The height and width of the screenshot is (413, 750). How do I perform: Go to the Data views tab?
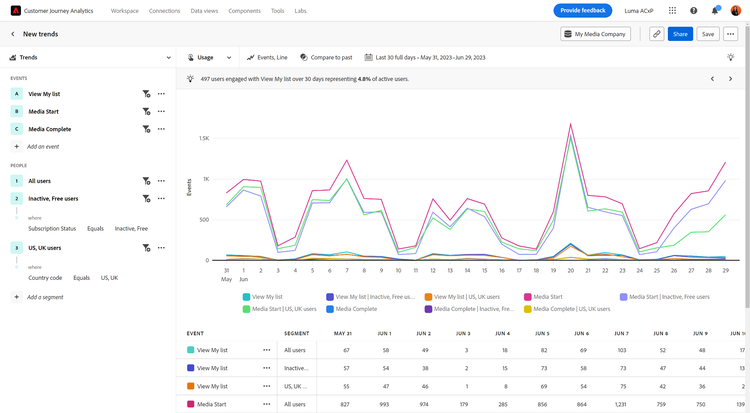click(x=206, y=11)
